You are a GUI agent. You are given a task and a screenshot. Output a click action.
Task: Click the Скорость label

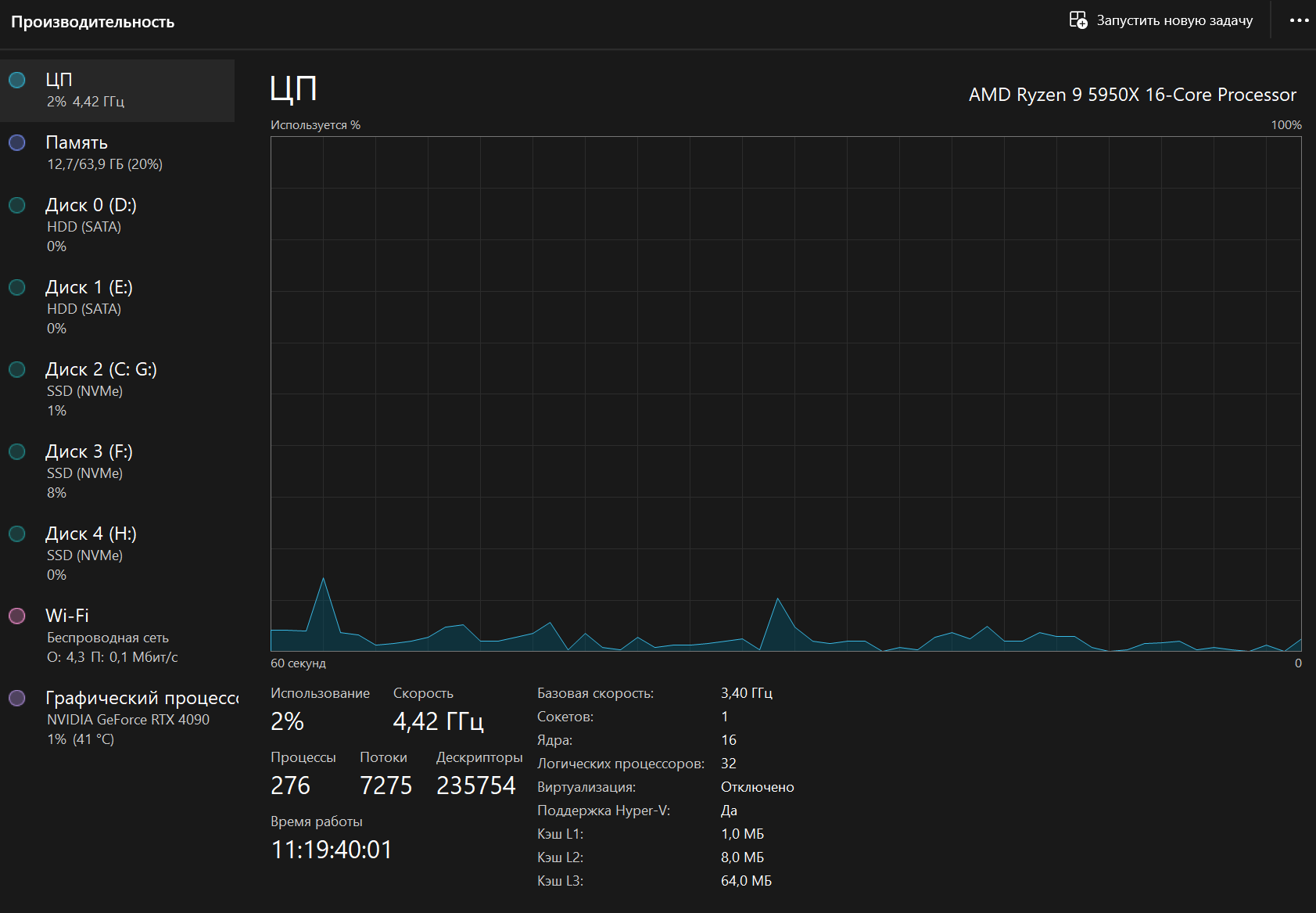[423, 693]
